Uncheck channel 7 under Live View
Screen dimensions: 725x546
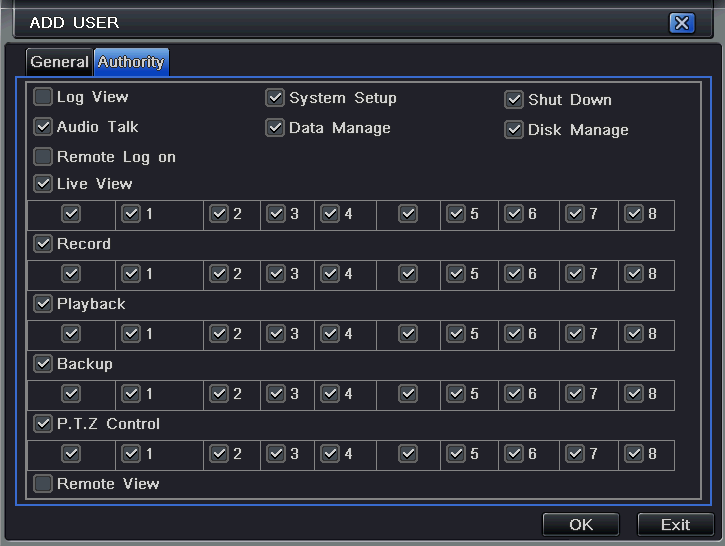click(575, 214)
